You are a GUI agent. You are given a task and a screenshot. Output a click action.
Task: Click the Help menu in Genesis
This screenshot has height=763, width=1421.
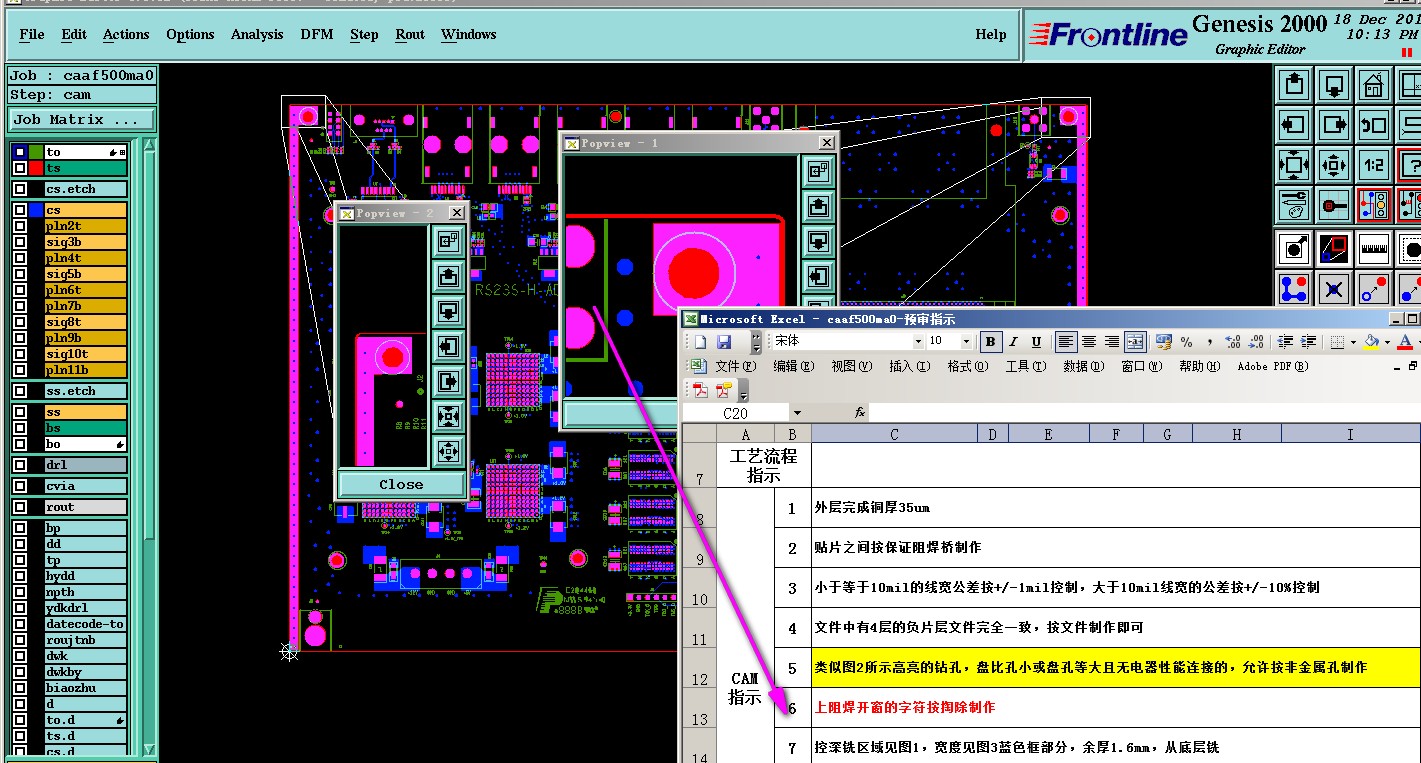point(991,34)
